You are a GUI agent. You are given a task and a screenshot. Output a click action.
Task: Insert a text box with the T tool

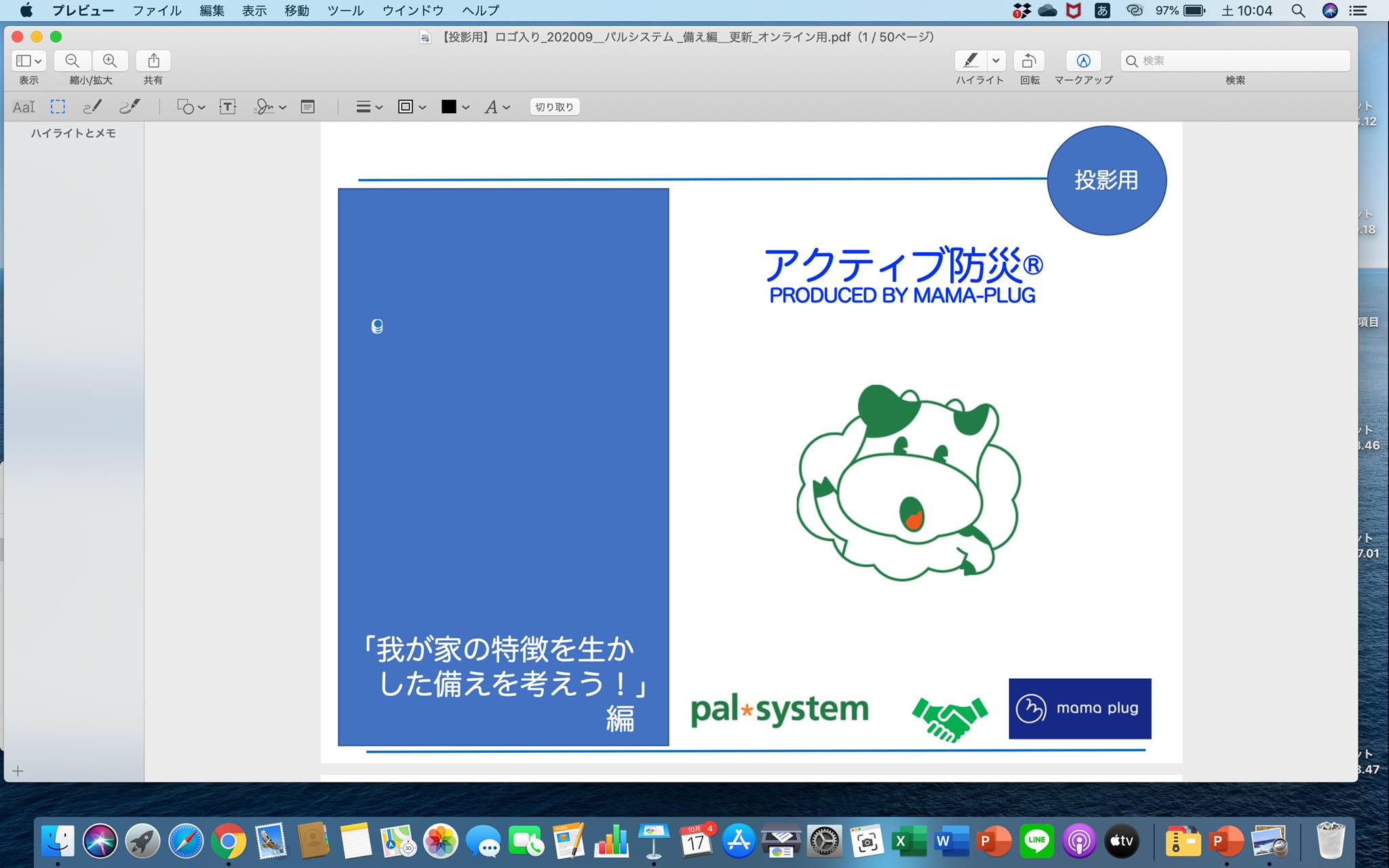click(228, 107)
